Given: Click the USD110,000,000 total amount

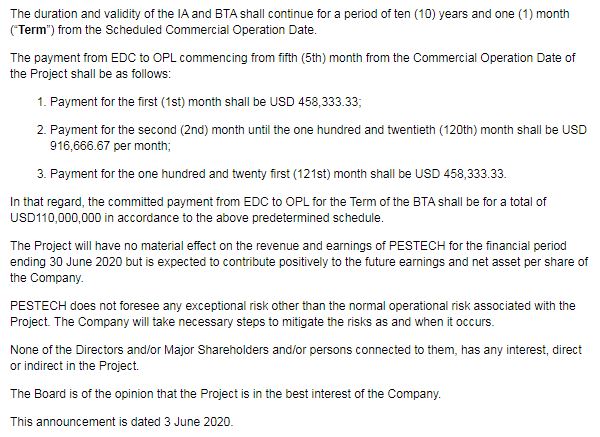Looking at the screenshot, I should 56,218.
